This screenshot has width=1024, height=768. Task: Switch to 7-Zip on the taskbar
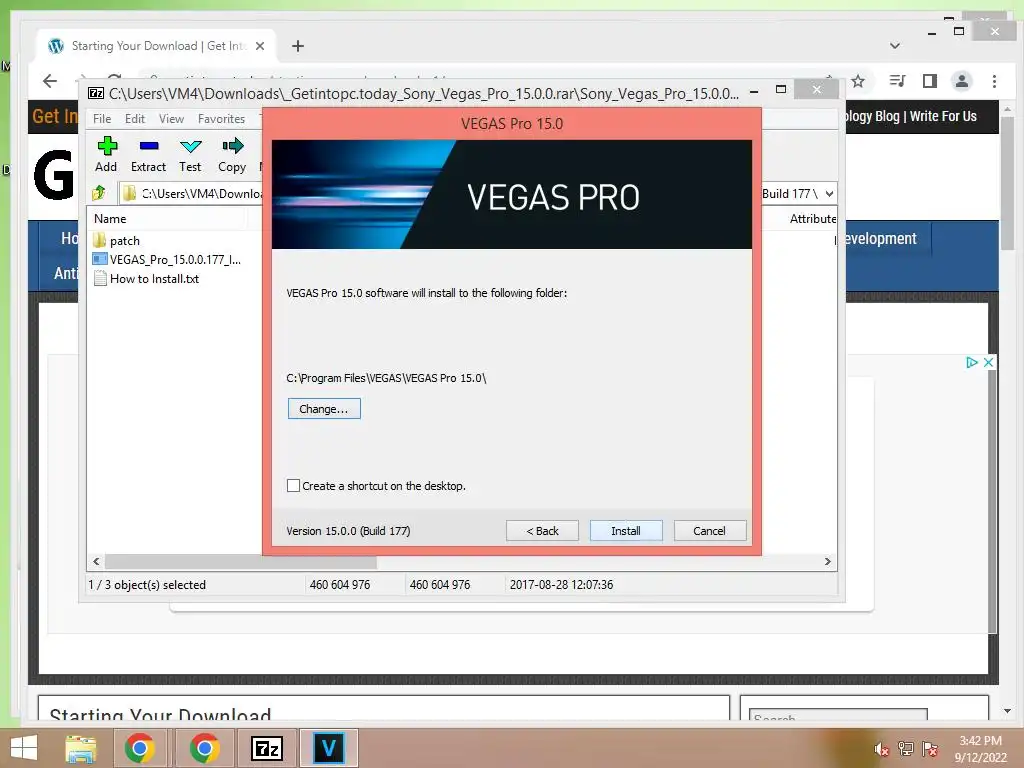266,748
